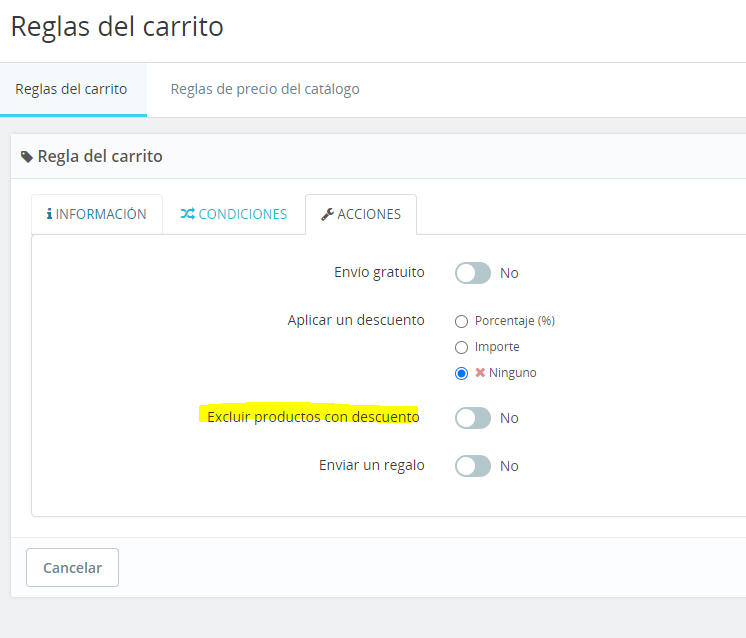The width and height of the screenshot is (746, 638).
Task: Toggle the Envío gratuito switch
Action: pyautogui.click(x=472, y=273)
